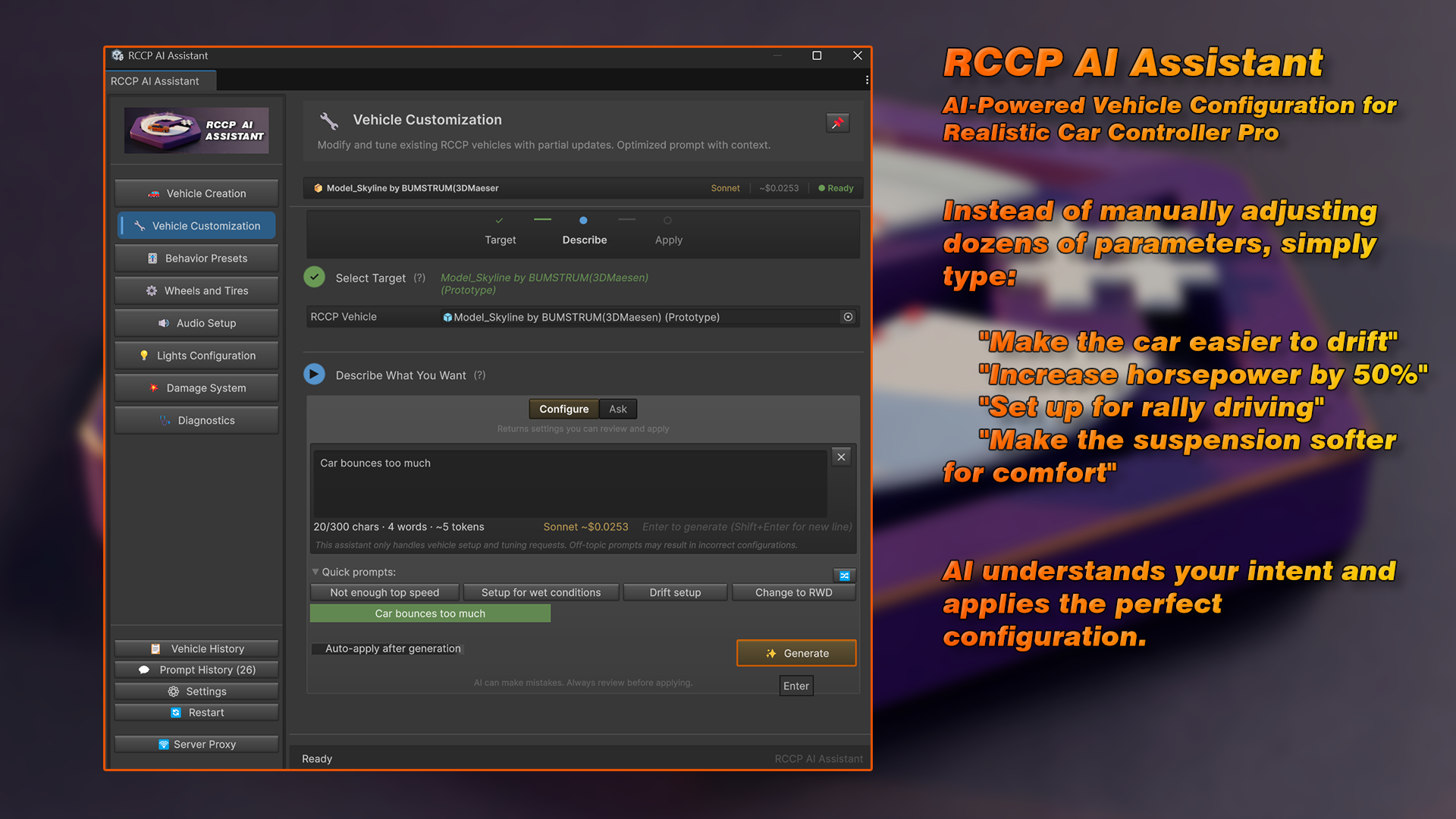Select the RCCP AI Assistant window tab

(160, 81)
